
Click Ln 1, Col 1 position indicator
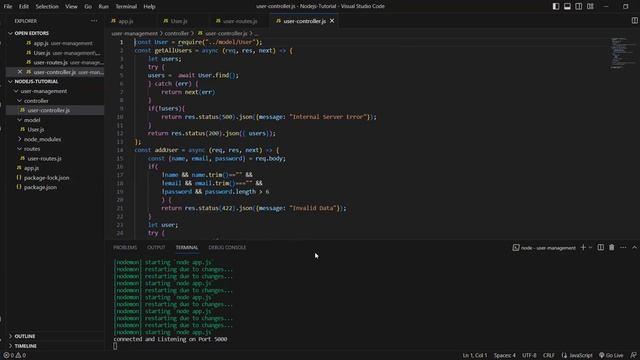tap(475, 356)
